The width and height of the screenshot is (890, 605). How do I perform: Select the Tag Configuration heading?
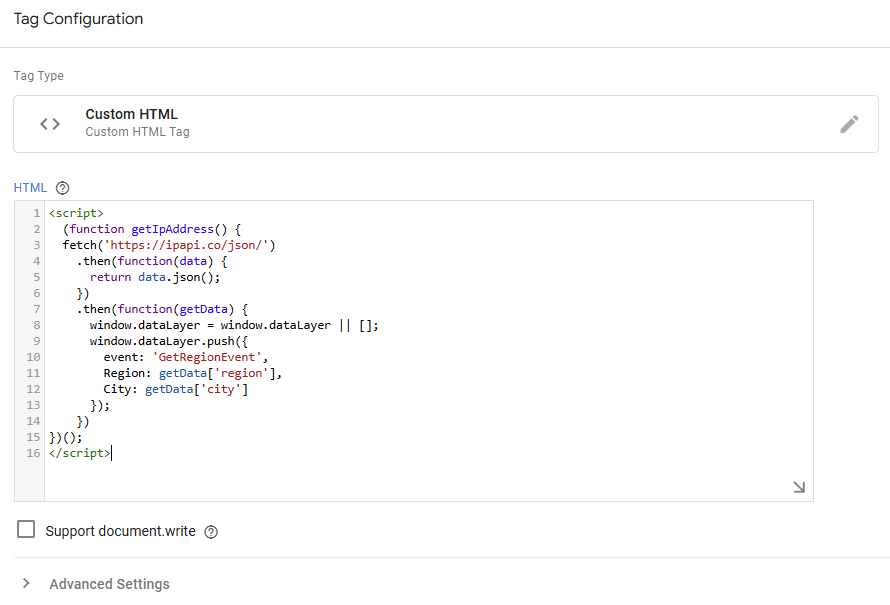pyautogui.click(x=78, y=19)
